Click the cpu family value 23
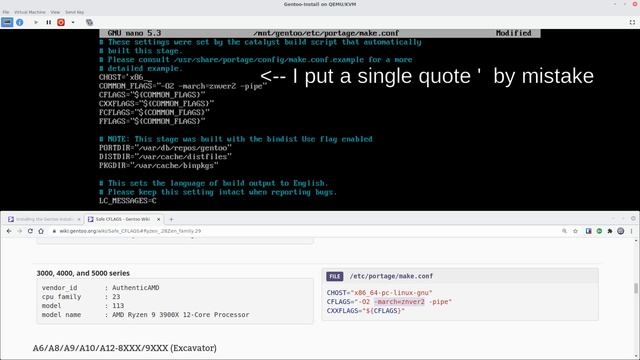Image resolution: width=640 pixels, height=360 pixels. coord(116,297)
